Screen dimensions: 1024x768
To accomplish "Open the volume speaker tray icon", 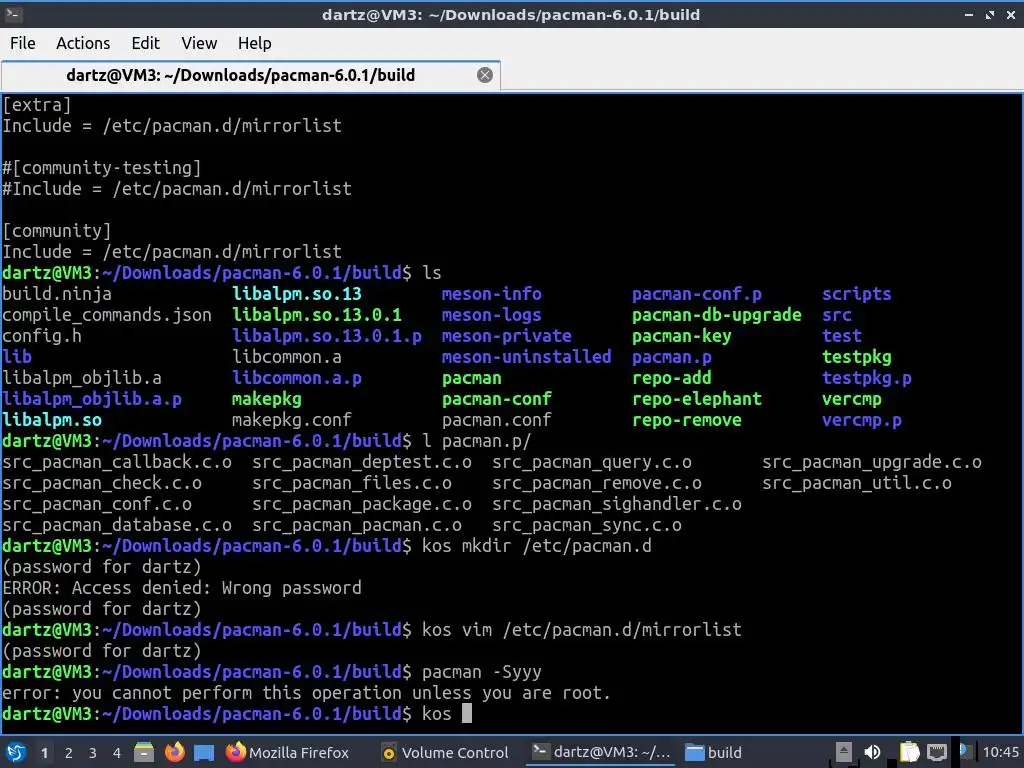I will pos(872,752).
